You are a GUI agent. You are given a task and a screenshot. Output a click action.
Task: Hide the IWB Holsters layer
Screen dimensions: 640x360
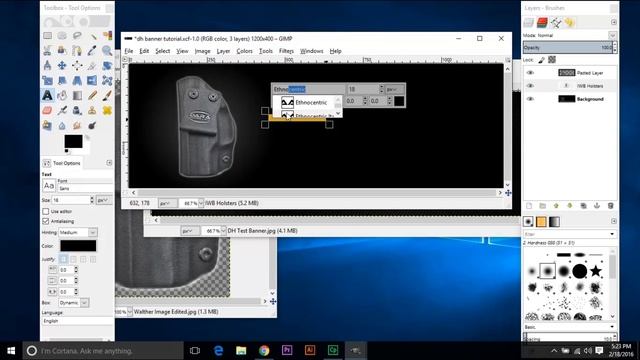point(530,86)
